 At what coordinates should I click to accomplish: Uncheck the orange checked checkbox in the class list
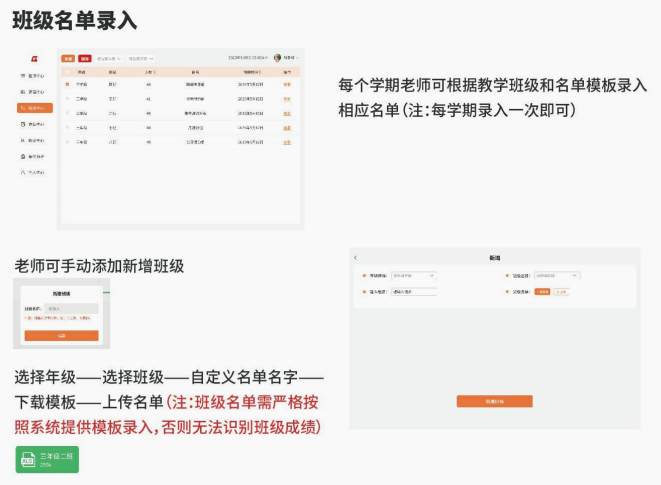tap(67, 84)
